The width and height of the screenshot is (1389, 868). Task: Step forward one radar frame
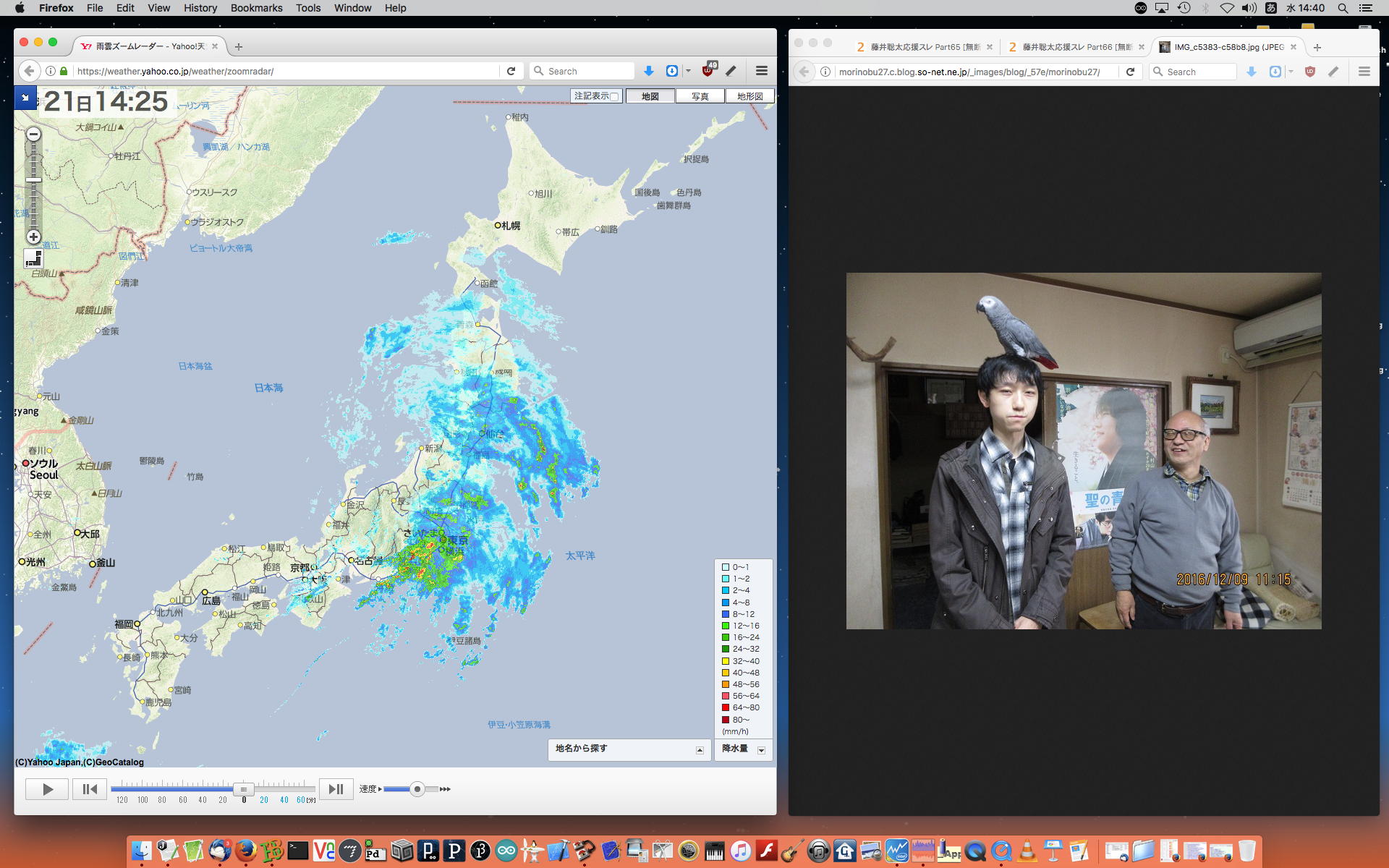pos(336,789)
